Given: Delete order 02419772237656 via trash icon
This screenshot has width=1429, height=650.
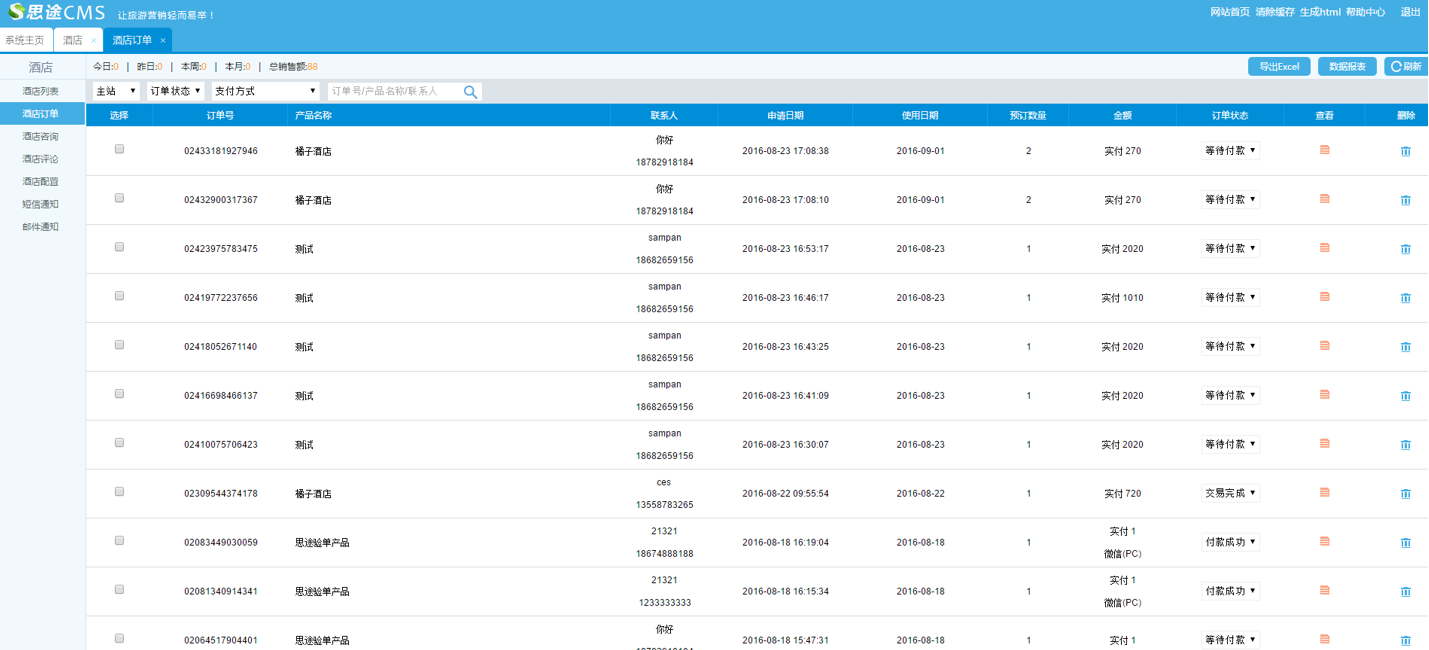Looking at the screenshot, I should 1405,298.
